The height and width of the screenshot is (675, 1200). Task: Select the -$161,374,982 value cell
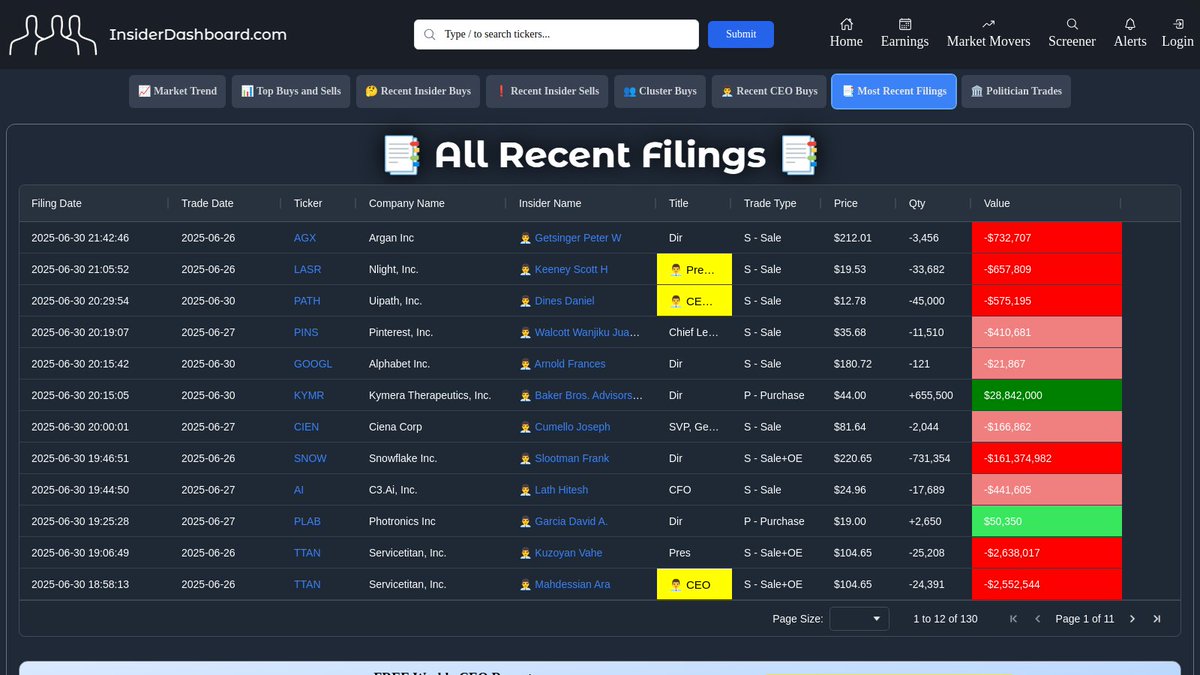click(x=1047, y=458)
